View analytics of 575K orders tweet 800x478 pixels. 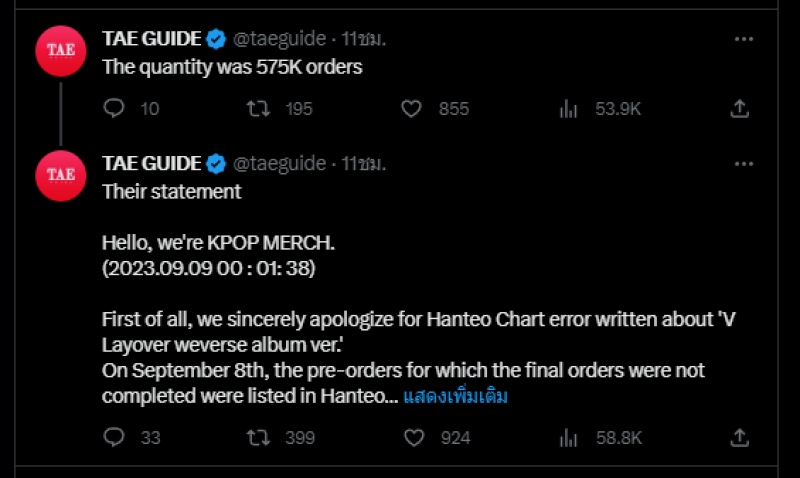(568, 109)
